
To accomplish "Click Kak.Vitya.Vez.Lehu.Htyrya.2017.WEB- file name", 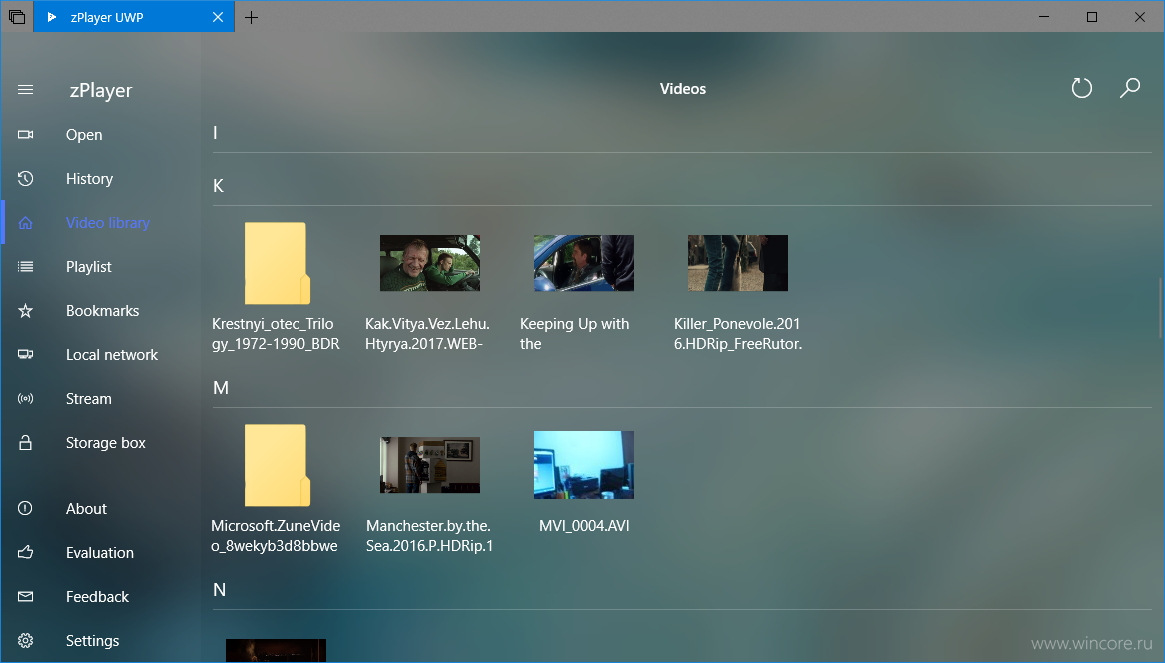I will (x=427, y=334).
